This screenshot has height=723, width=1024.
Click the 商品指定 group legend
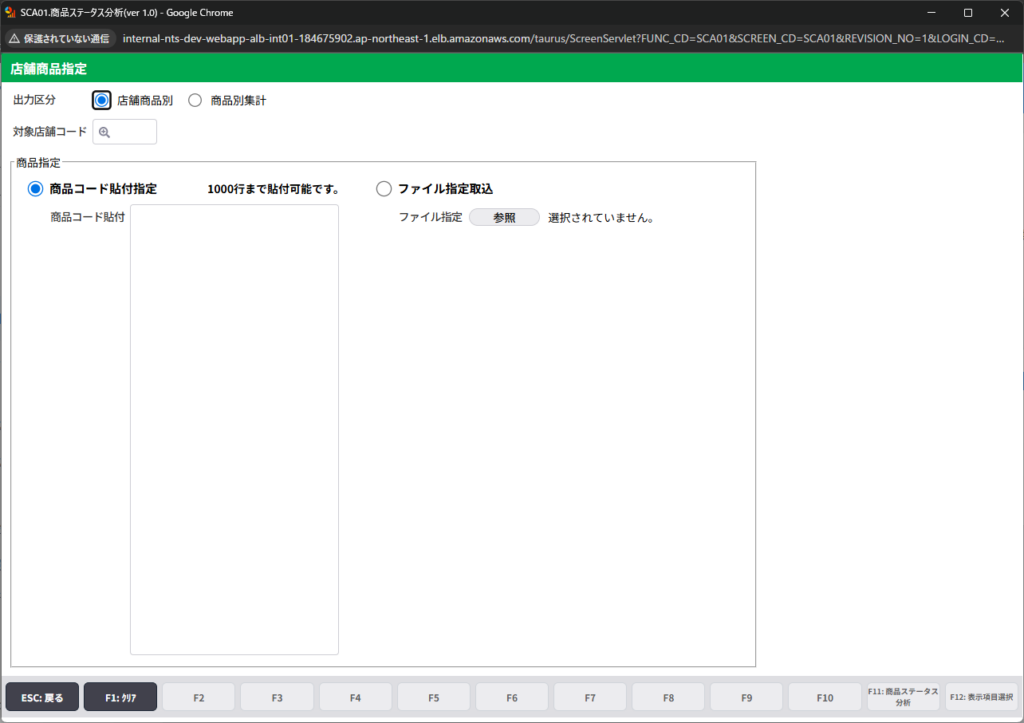pyautogui.click(x=38, y=163)
